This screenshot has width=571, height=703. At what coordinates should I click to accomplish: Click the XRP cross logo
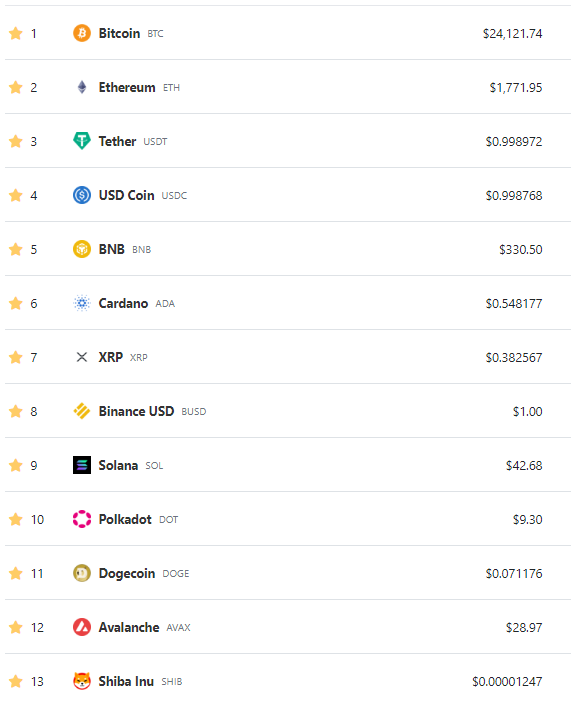click(82, 357)
